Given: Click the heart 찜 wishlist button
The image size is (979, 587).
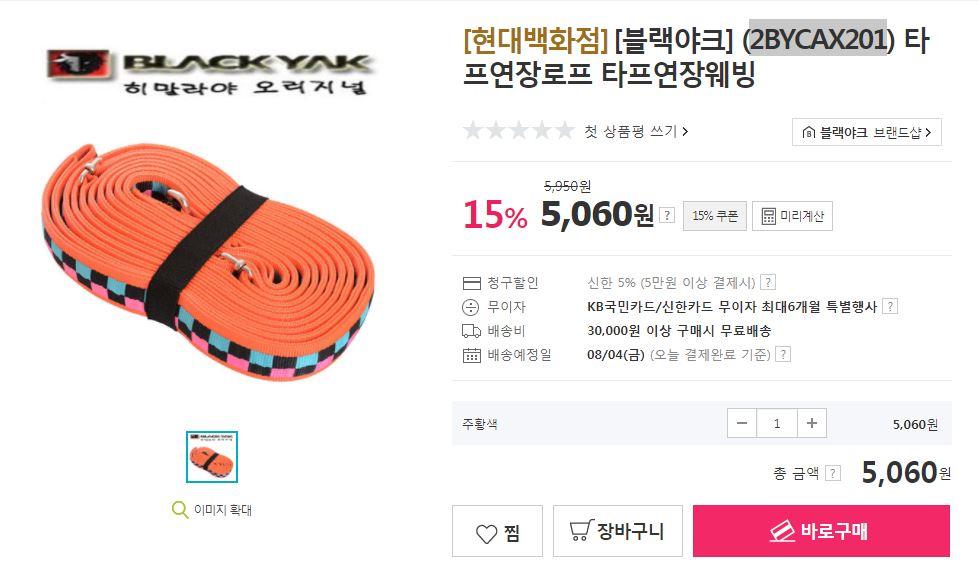Looking at the screenshot, I should point(497,531).
